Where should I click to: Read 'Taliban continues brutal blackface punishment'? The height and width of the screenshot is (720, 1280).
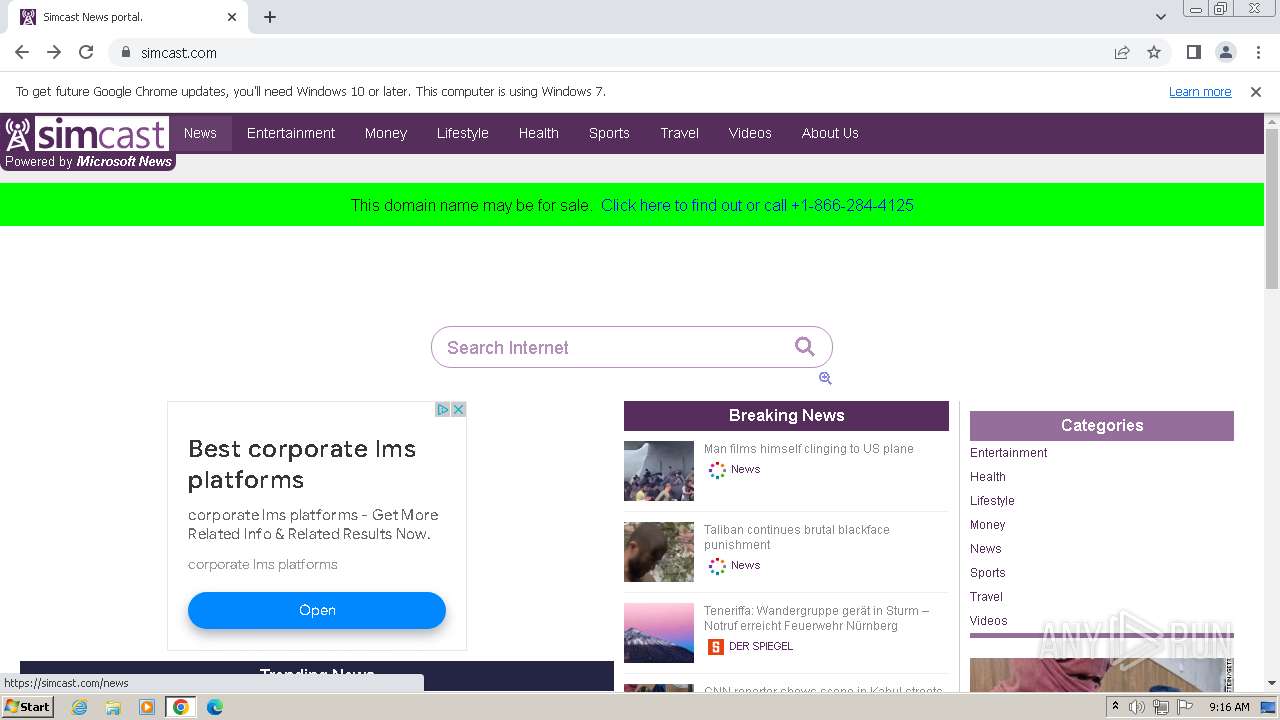click(x=797, y=537)
